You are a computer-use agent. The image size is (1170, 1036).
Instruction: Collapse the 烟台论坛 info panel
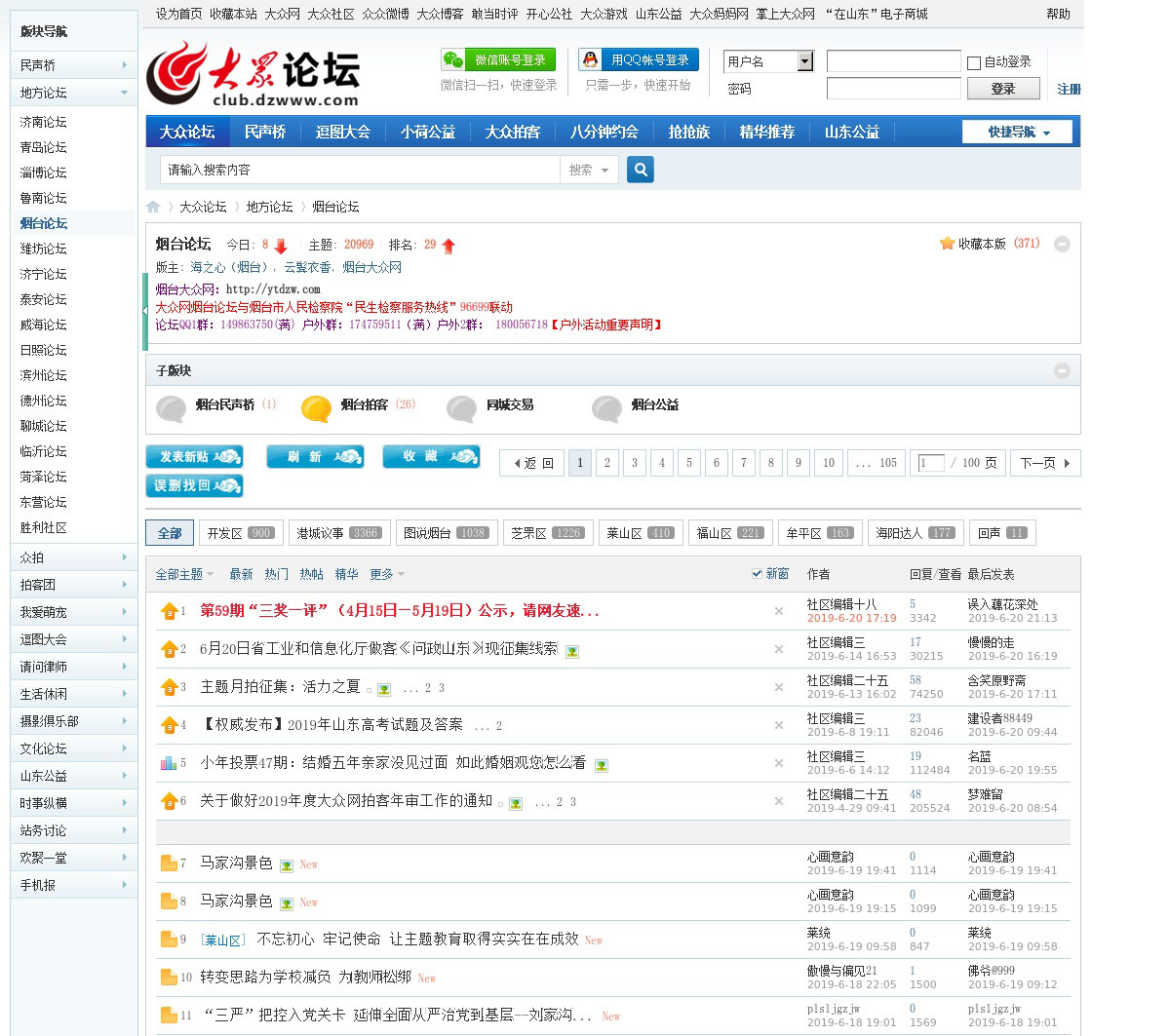pyautogui.click(x=1063, y=244)
